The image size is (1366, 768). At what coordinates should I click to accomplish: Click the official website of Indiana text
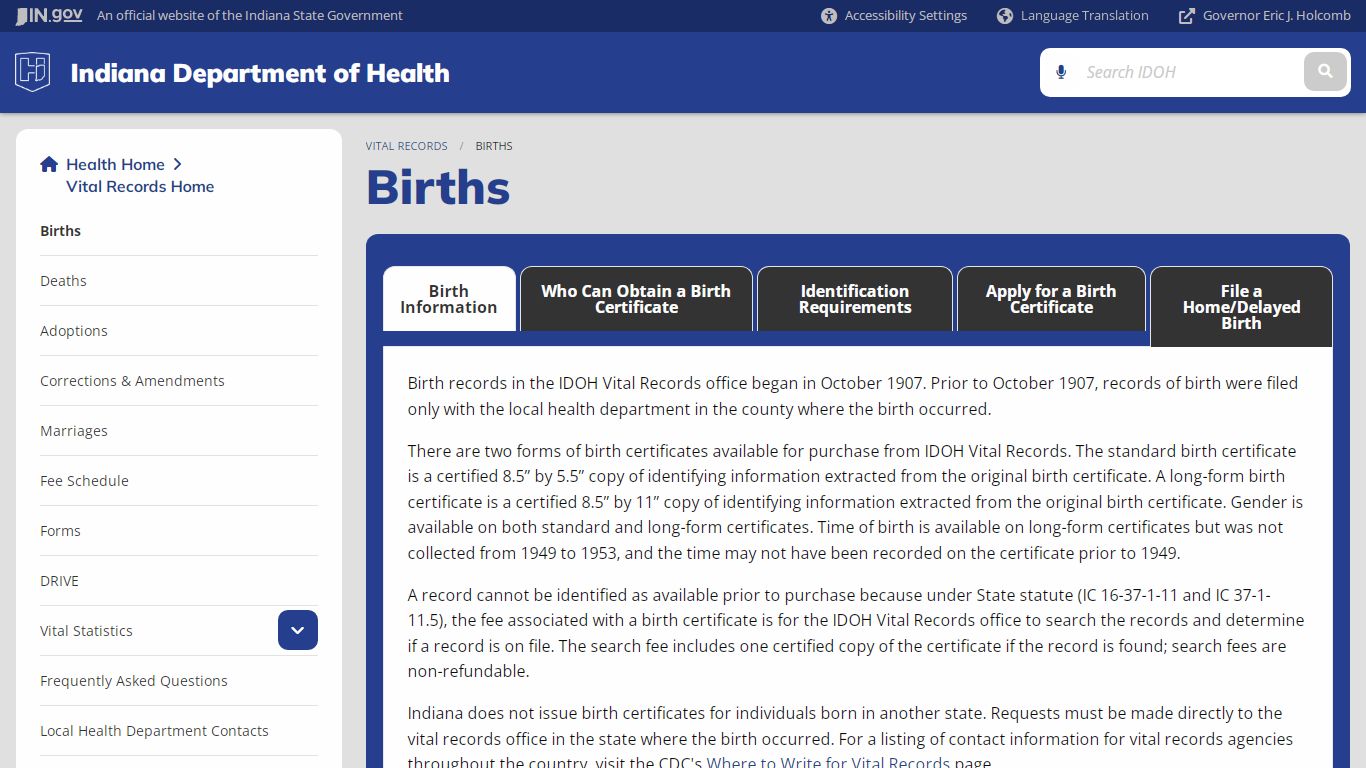tap(250, 16)
